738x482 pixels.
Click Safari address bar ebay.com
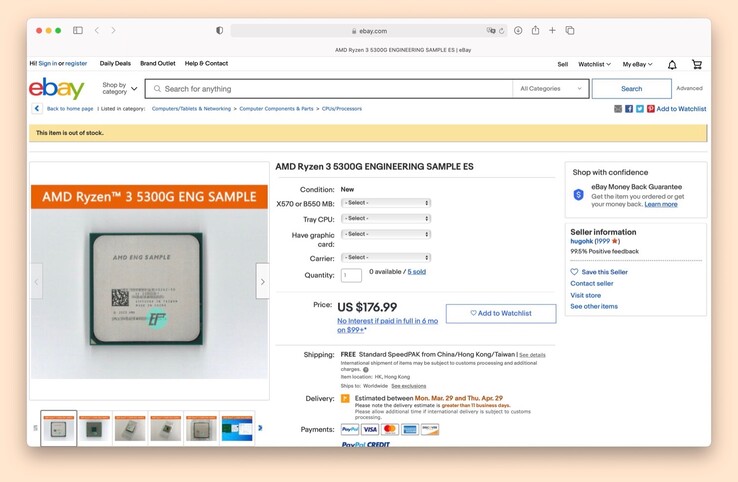tap(369, 31)
